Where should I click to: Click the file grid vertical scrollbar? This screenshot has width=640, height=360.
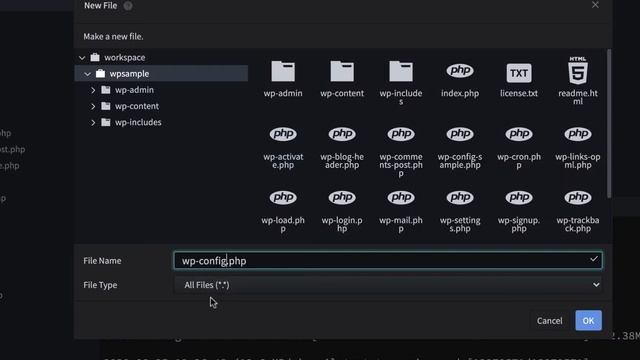[x=609, y=124]
